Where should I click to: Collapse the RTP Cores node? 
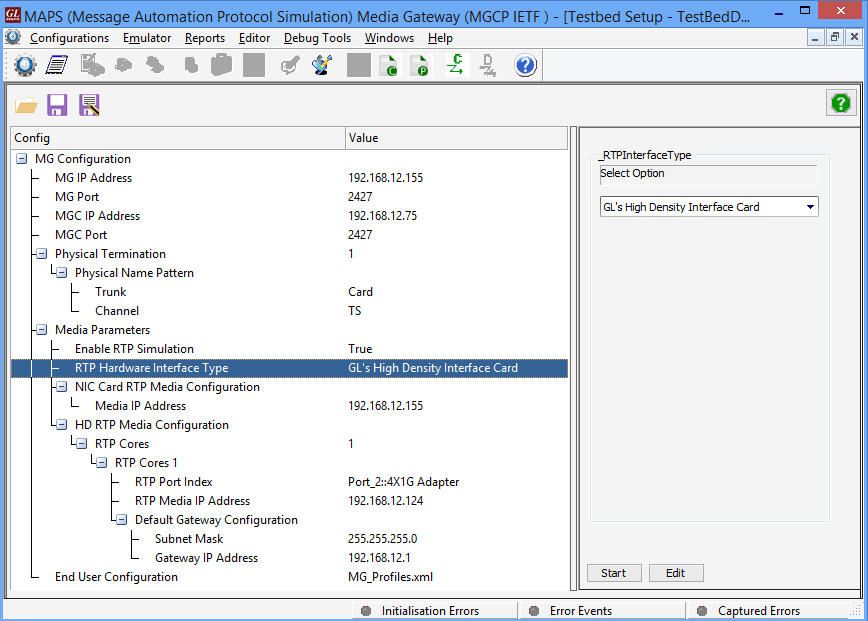pos(81,444)
